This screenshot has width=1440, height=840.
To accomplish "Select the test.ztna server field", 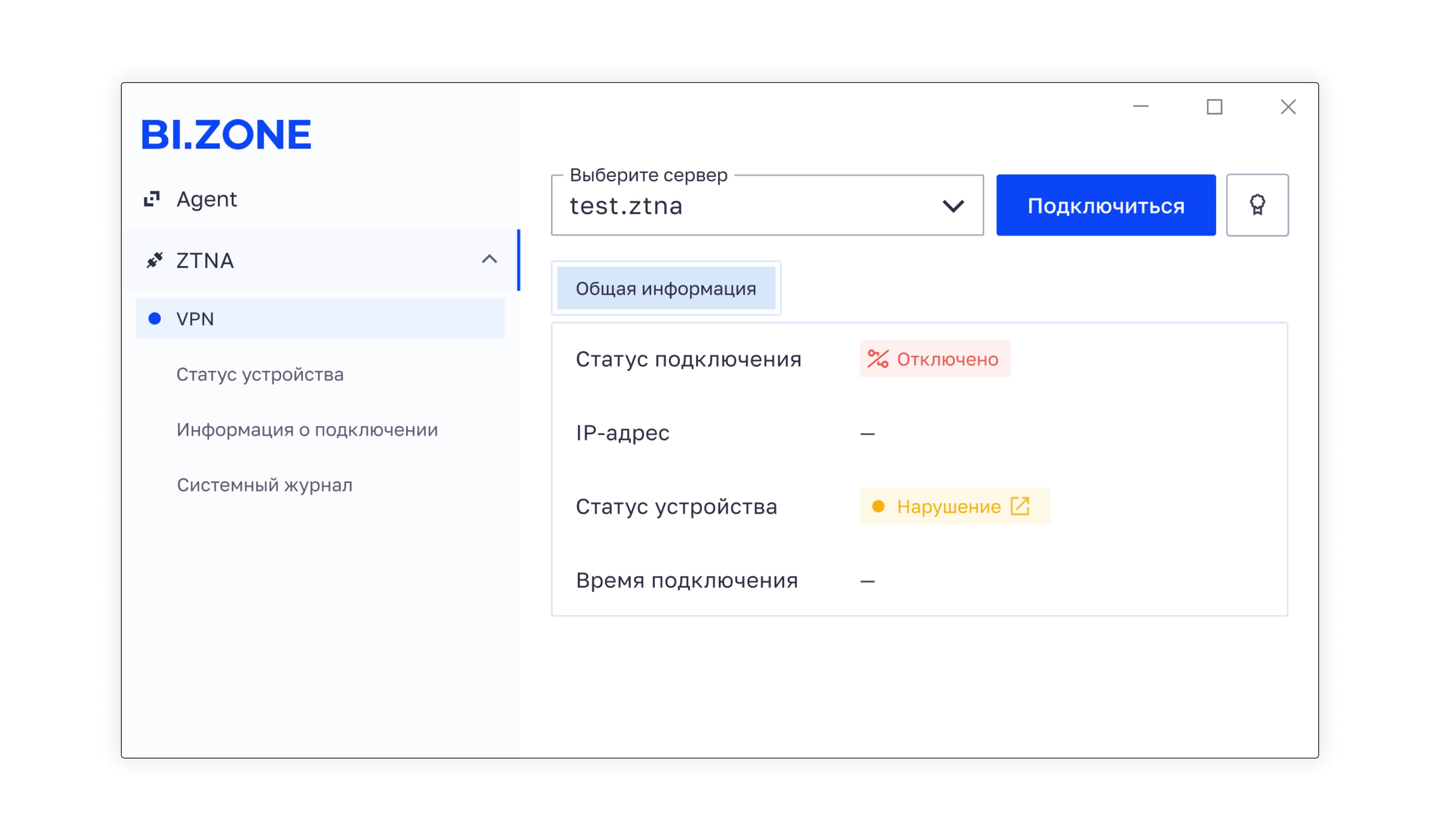I will pyautogui.click(x=767, y=205).
